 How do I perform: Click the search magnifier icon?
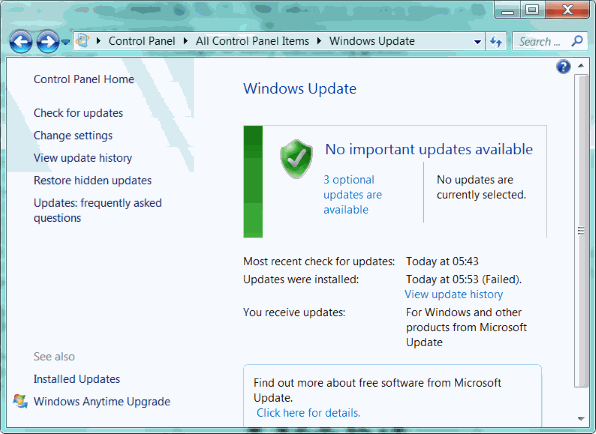click(577, 41)
